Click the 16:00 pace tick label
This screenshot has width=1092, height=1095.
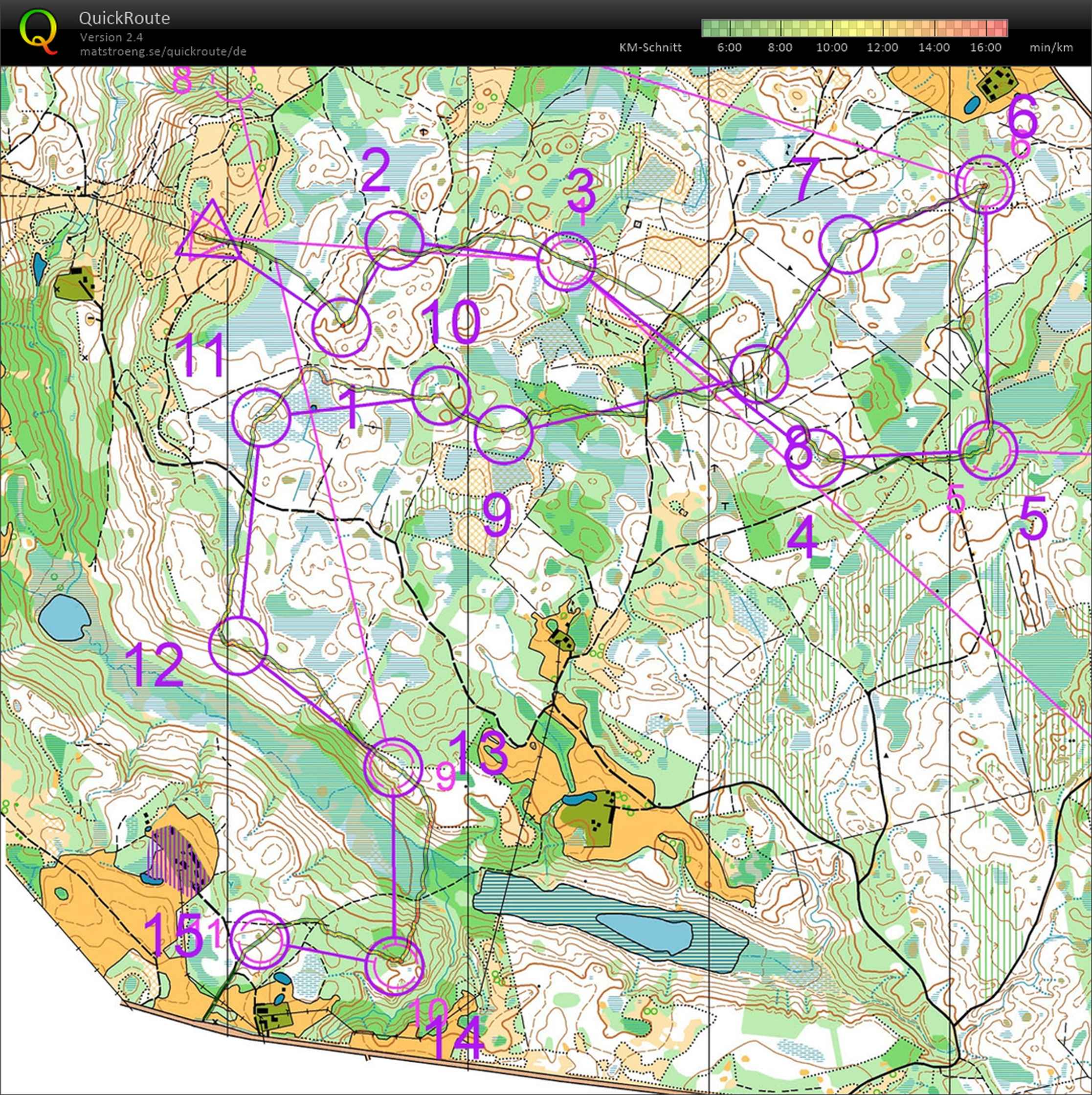pyautogui.click(x=985, y=47)
